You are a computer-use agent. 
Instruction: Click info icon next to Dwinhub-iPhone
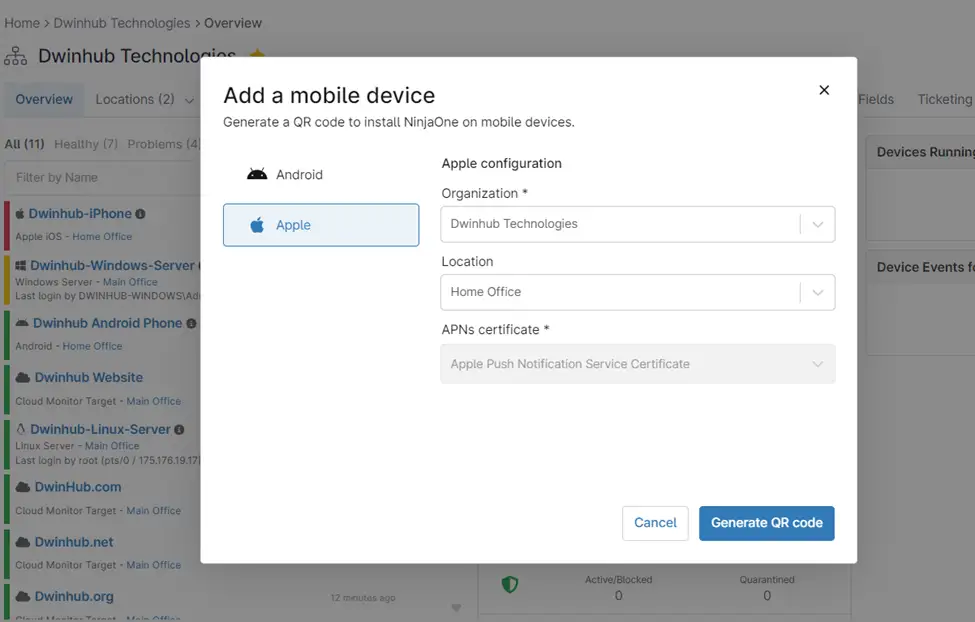click(141, 214)
